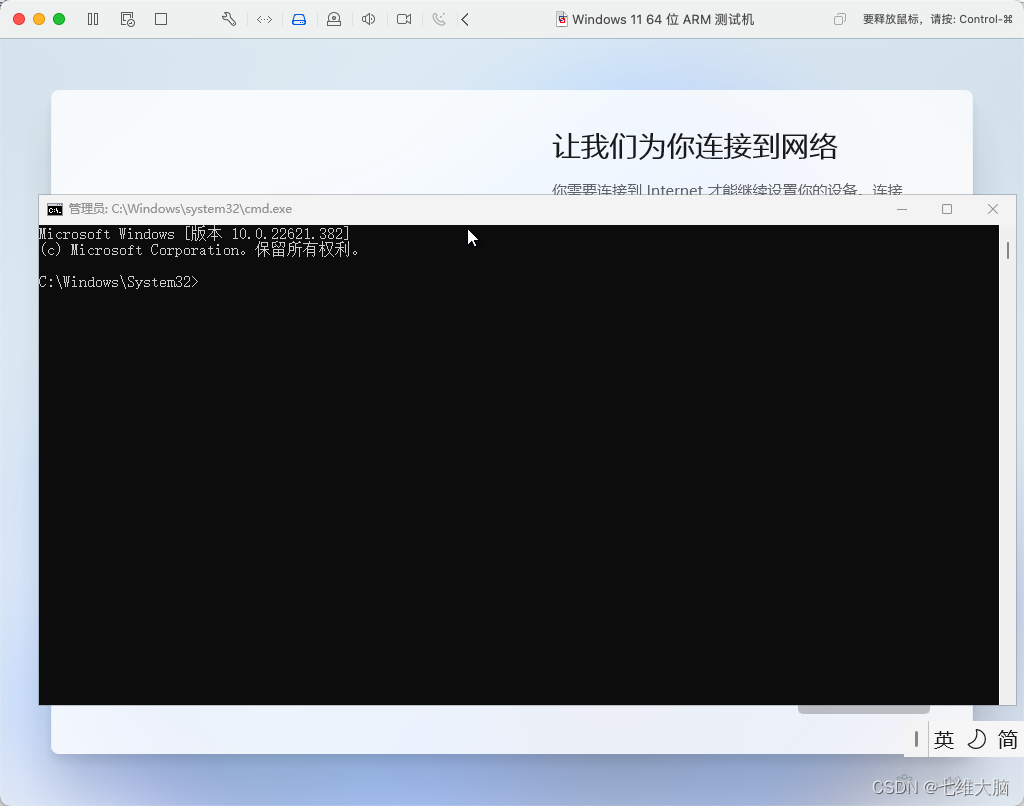
Task: Maximize the cmd.exe window
Action: click(x=947, y=209)
